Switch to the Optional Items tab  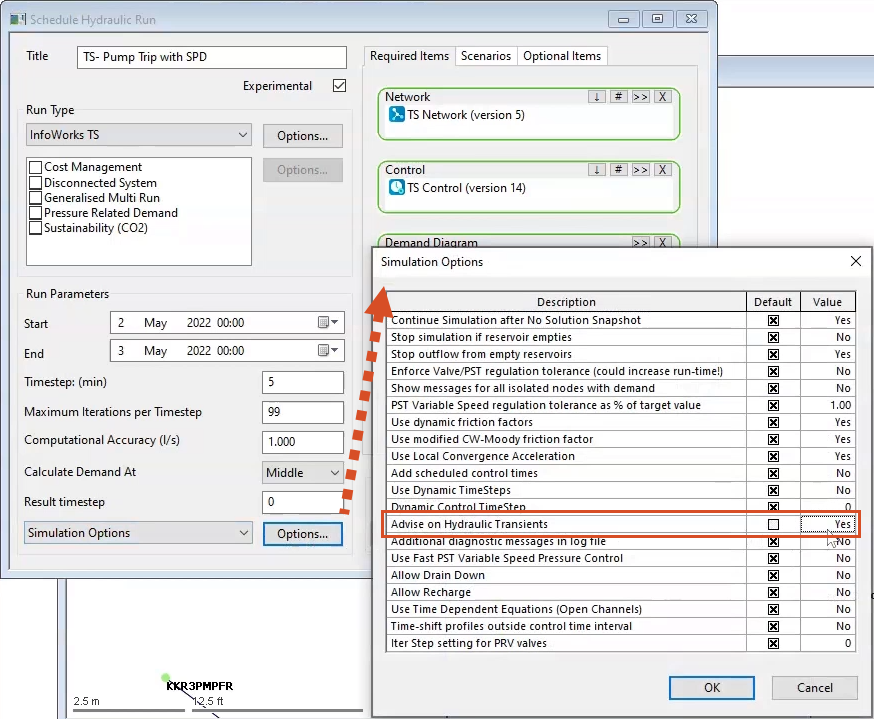pos(562,56)
